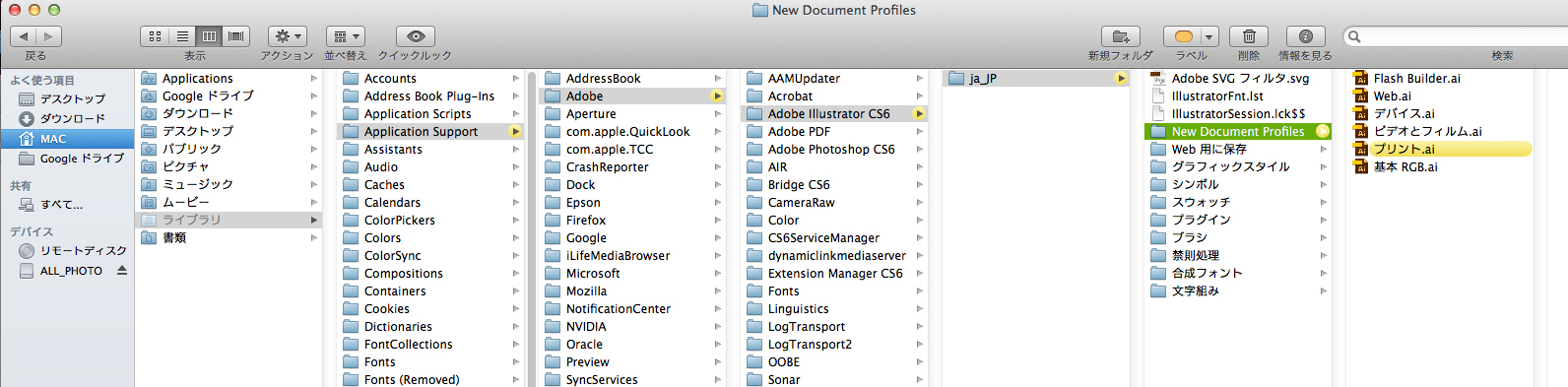This screenshot has height=387, width=1568.
Task: Expand the Firefox folder arrow
Action: pyautogui.click(x=717, y=220)
